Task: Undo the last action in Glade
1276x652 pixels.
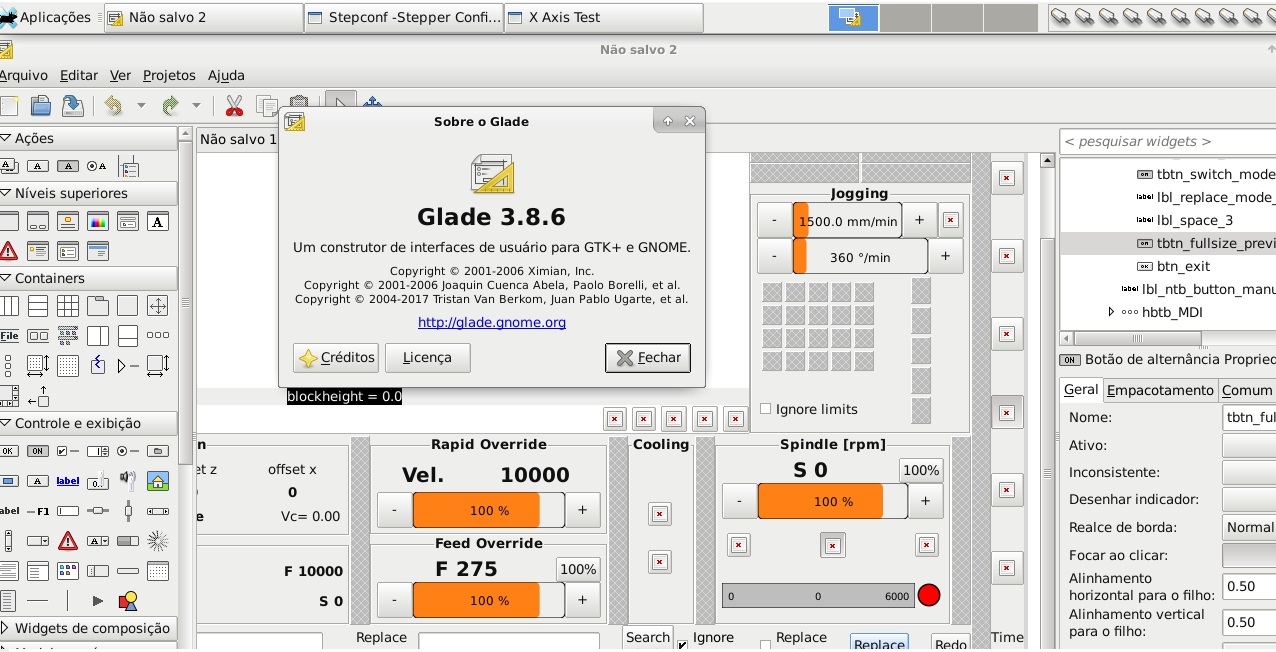Action: point(113,105)
